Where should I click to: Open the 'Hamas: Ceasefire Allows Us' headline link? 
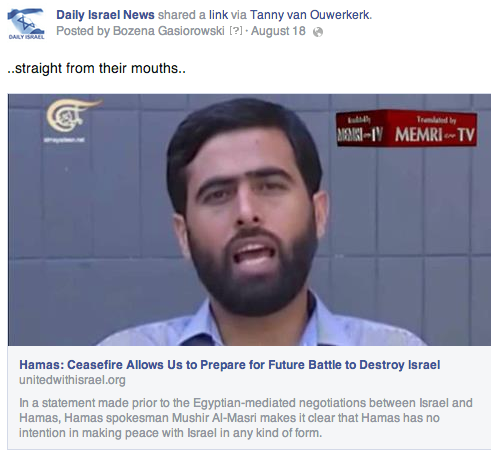(230, 365)
